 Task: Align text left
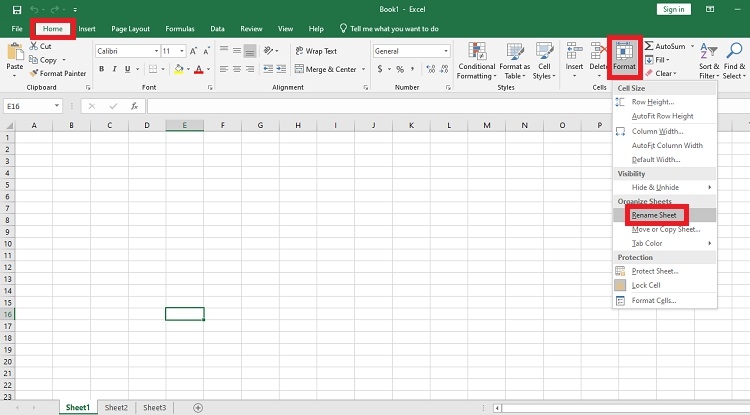[x=224, y=69]
